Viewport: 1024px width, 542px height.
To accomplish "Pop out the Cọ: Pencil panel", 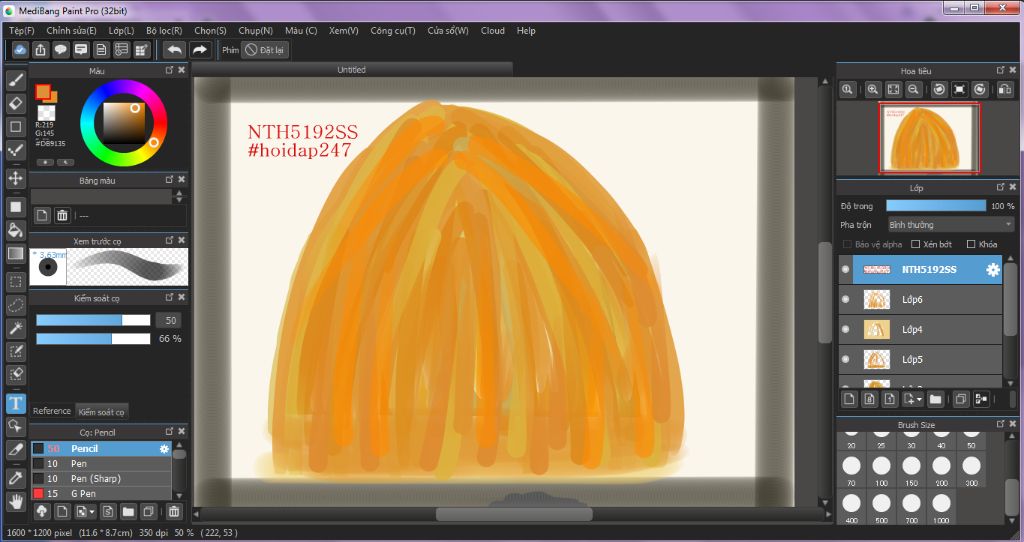I will click(169, 432).
